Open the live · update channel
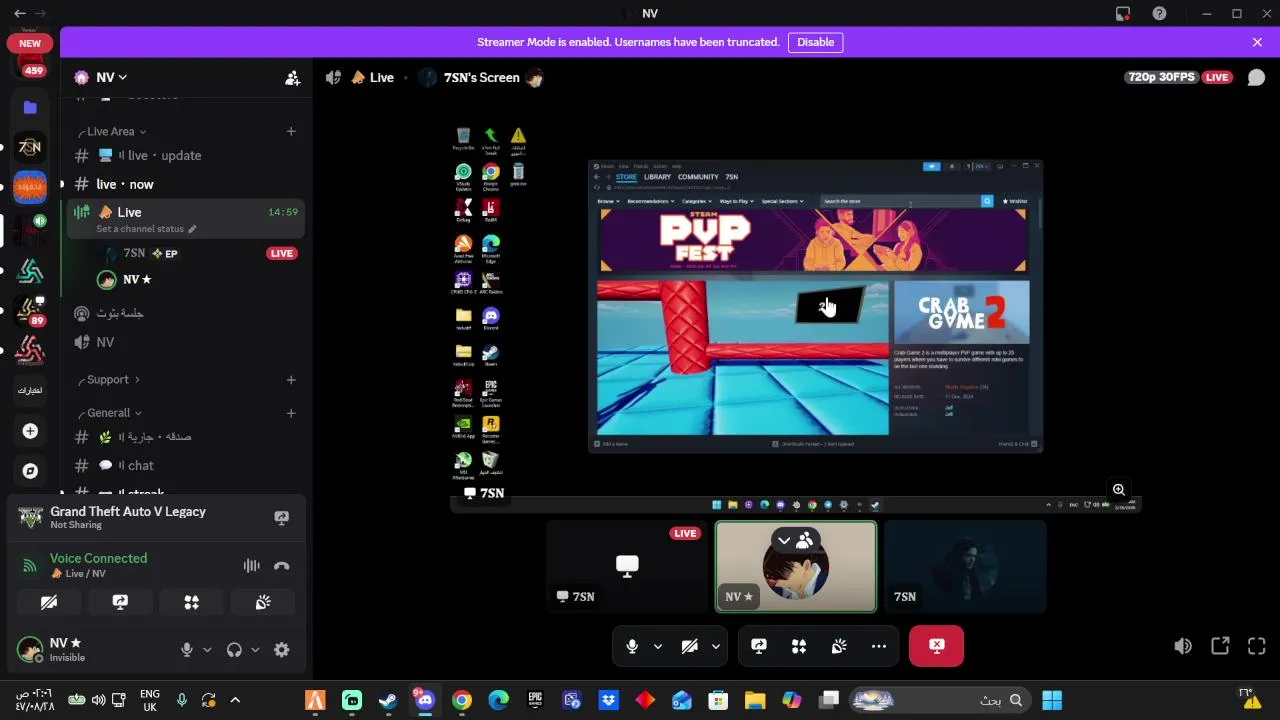Viewport: 1280px width, 720px height. click(x=186, y=156)
